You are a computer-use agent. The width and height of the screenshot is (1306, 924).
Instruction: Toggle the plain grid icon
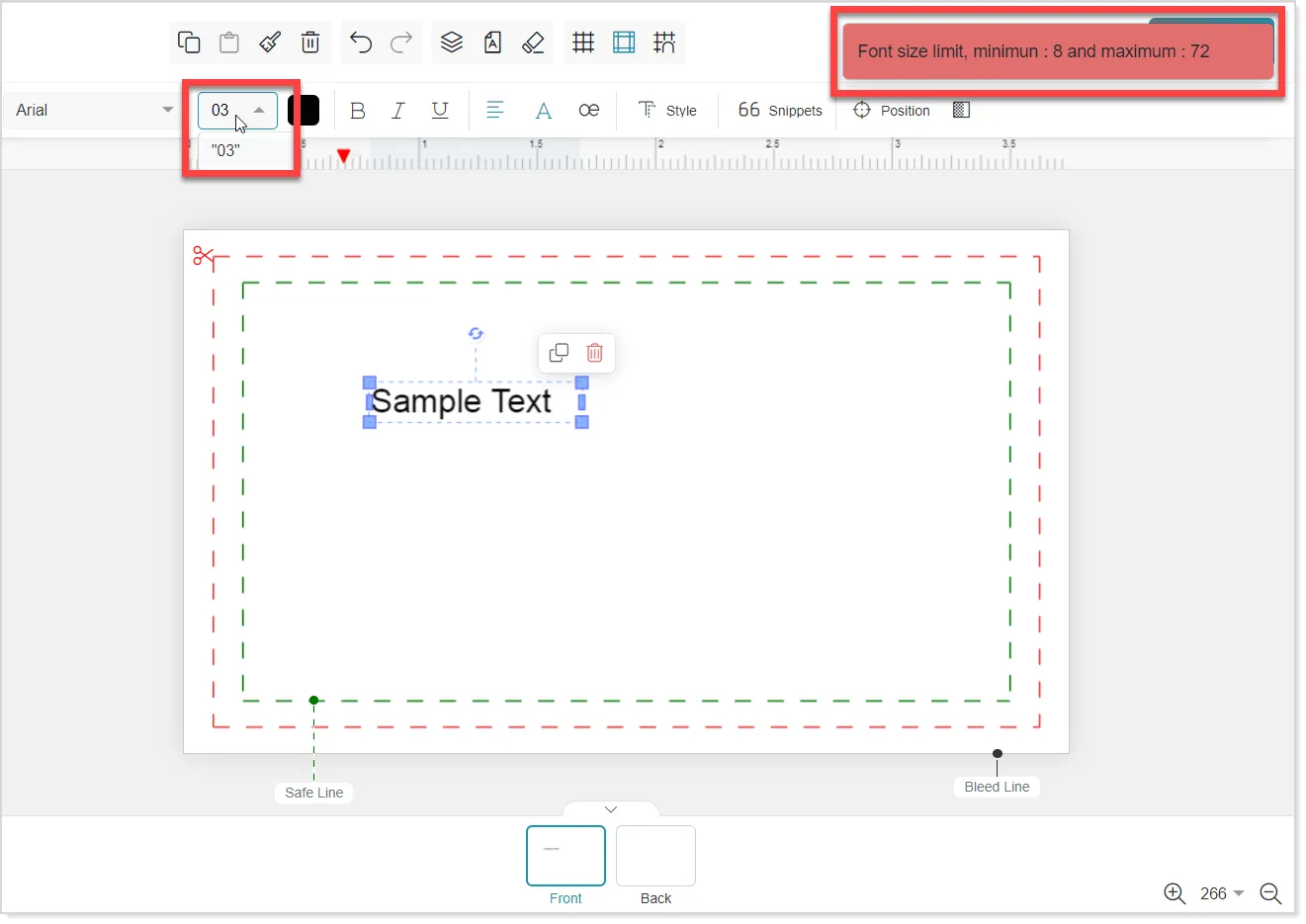583,42
